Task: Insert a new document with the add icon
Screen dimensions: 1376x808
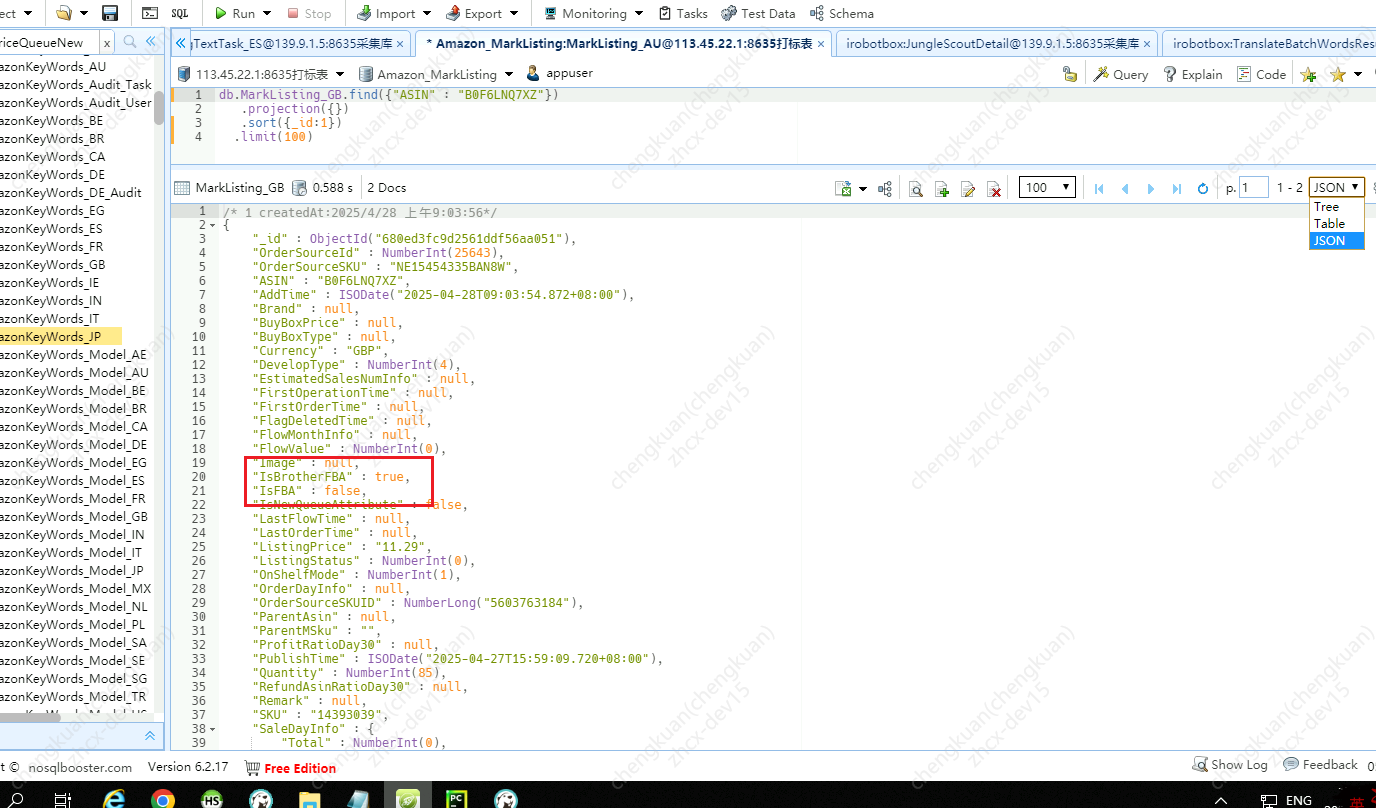Action: (941, 188)
